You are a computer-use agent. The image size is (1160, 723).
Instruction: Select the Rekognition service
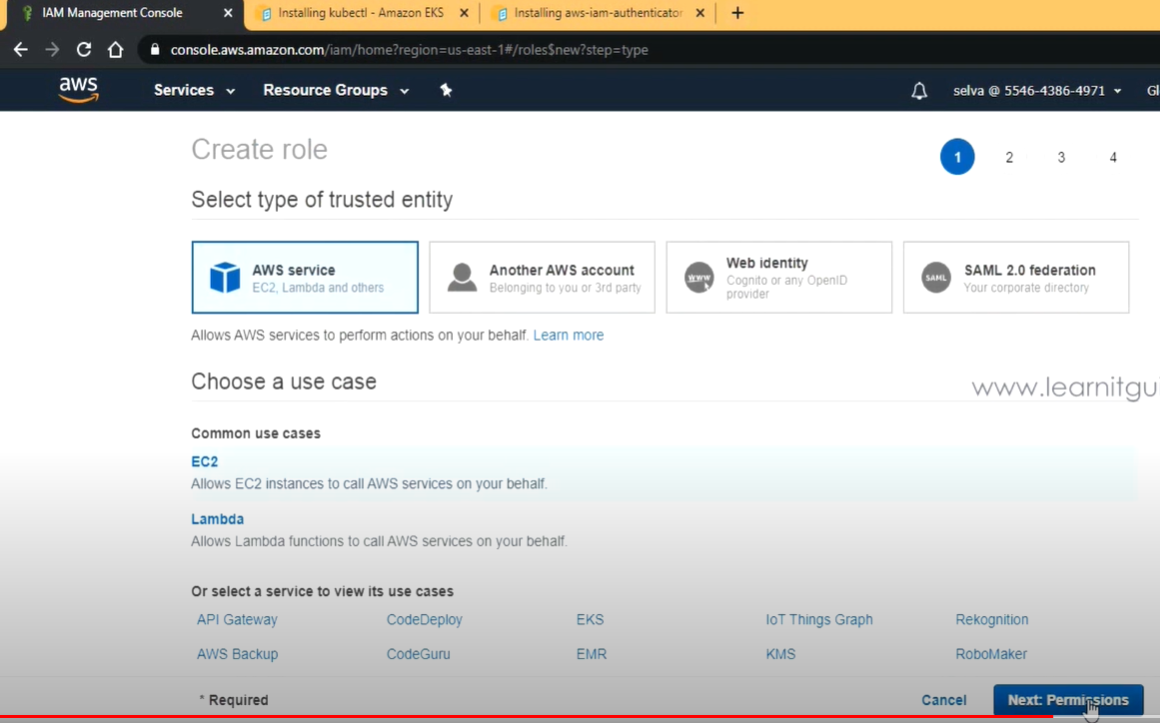[x=991, y=619]
